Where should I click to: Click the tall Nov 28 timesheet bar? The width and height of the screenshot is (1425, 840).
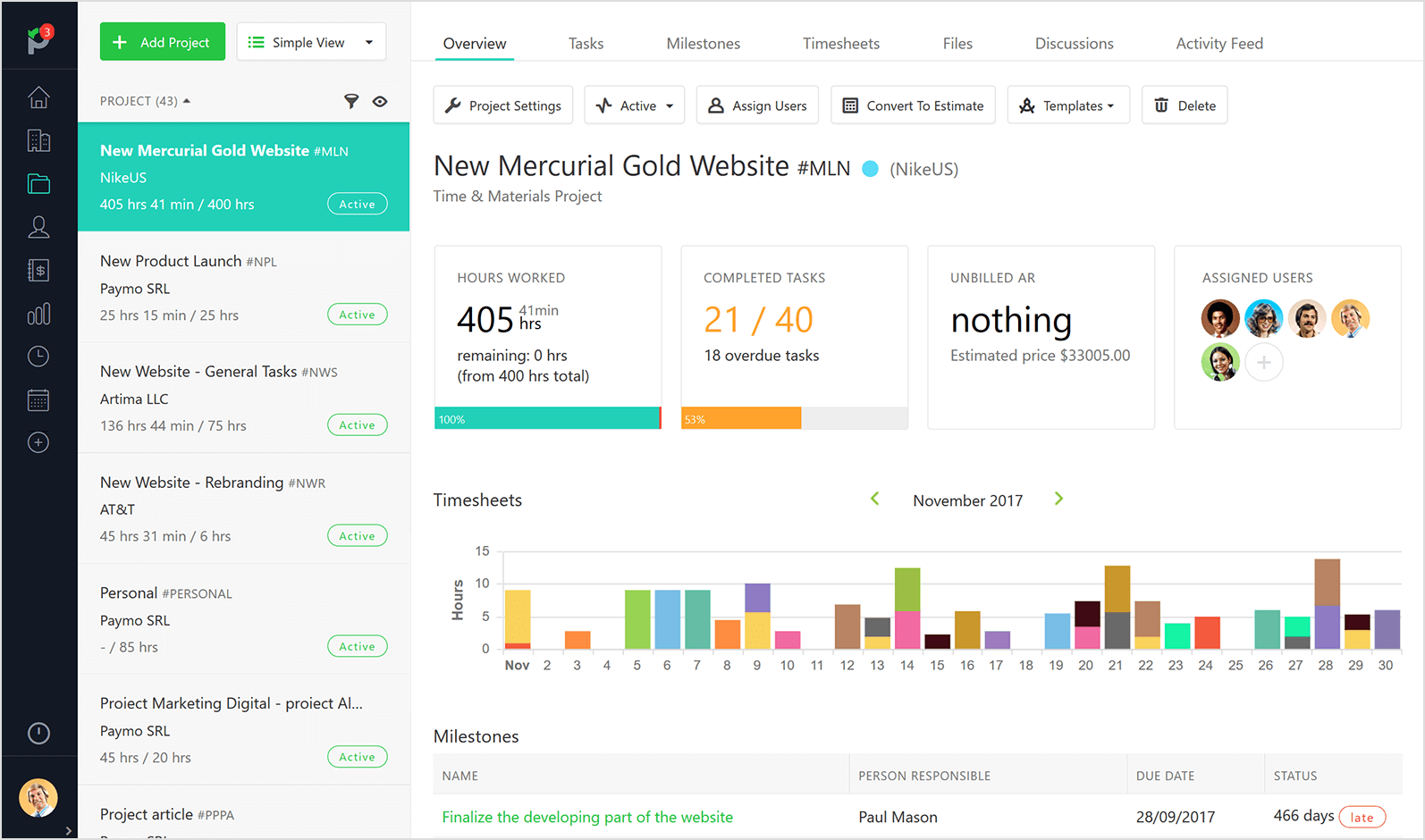1327,604
